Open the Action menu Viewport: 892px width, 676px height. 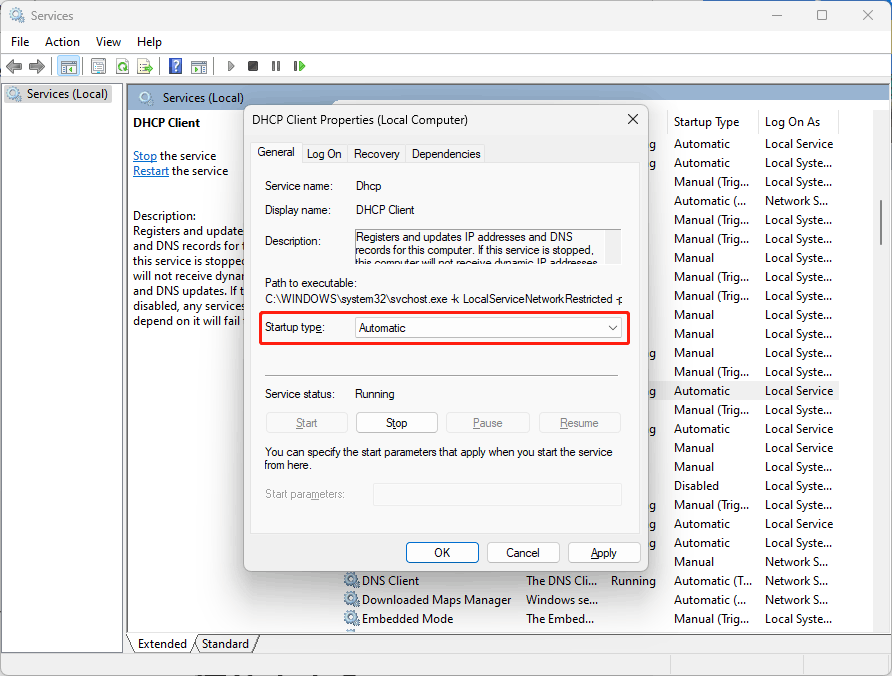coord(62,42)
